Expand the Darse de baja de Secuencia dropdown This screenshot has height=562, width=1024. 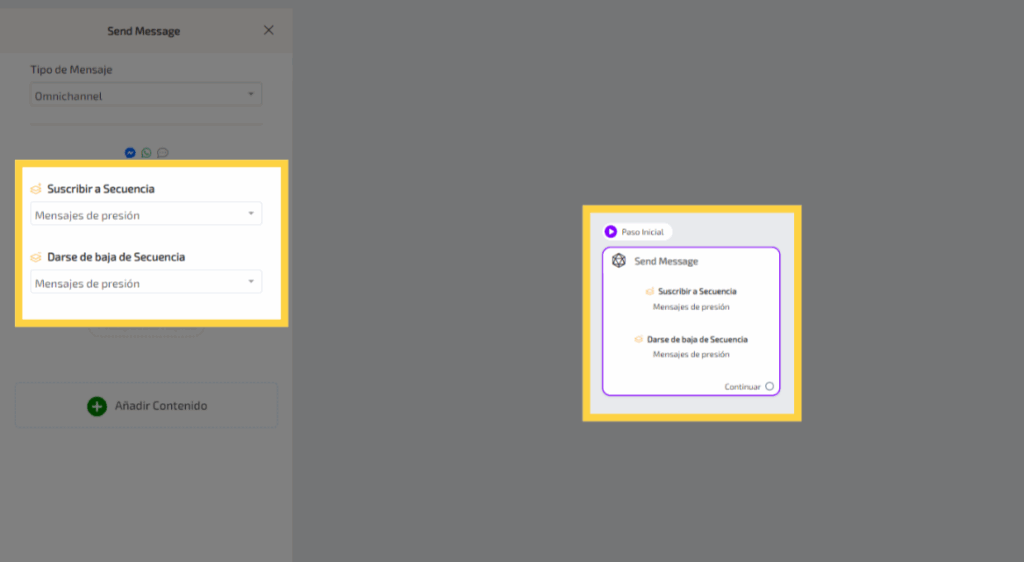[146, 283]
